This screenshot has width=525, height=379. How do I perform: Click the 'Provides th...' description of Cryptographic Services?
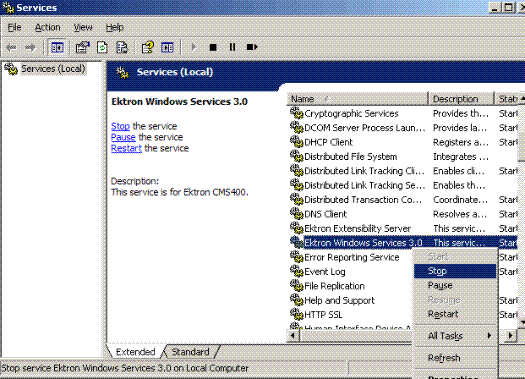(x=461, y=113)
